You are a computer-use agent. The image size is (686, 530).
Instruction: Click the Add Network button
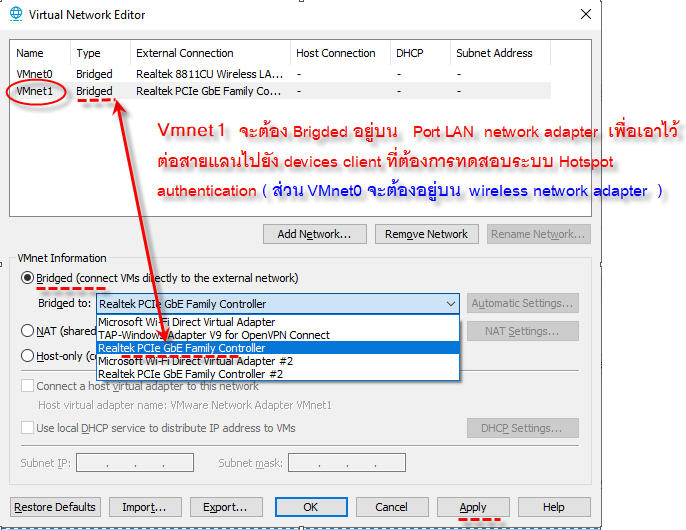tap(315, 234)
